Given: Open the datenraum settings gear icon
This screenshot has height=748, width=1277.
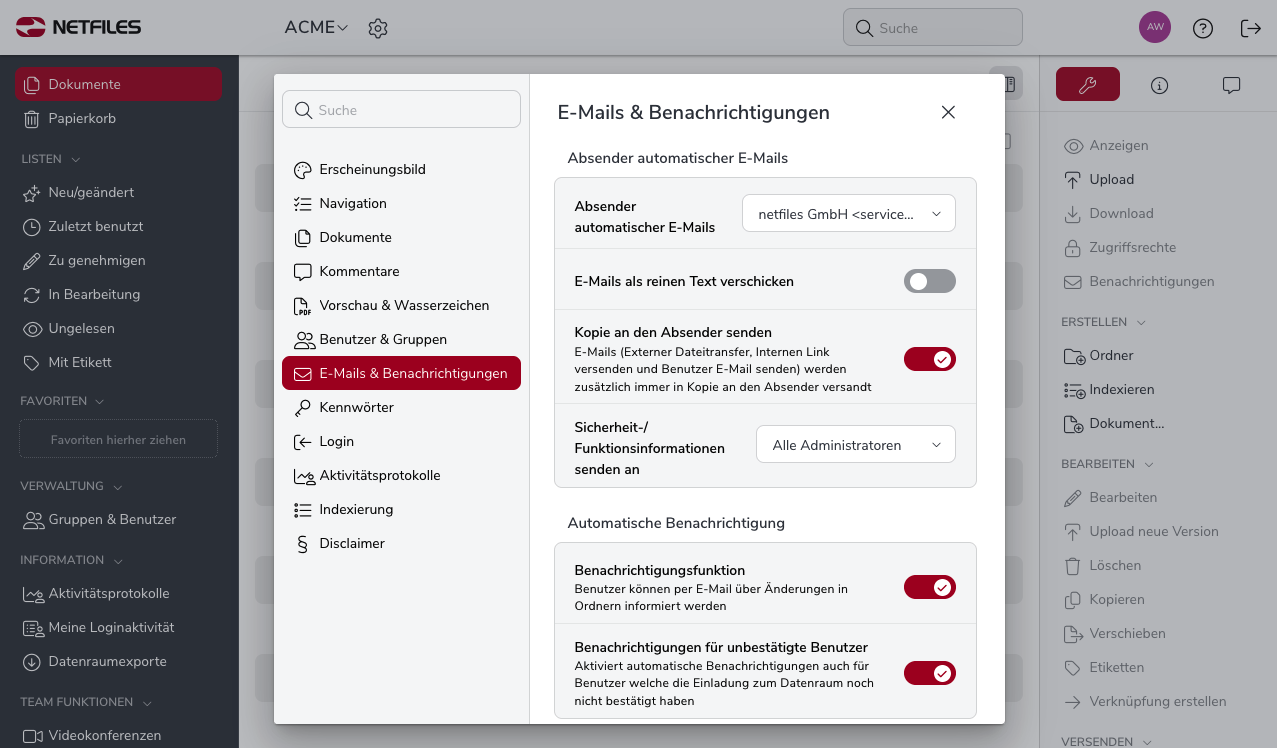Looking at the screenshot, I should [377, 28].
